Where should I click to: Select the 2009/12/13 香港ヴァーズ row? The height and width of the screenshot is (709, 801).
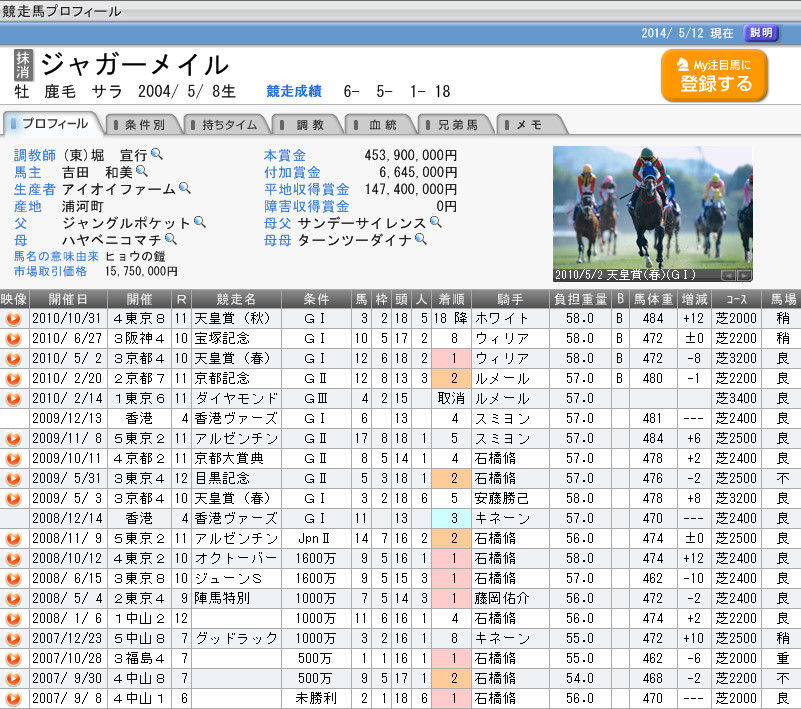[400, 418]
